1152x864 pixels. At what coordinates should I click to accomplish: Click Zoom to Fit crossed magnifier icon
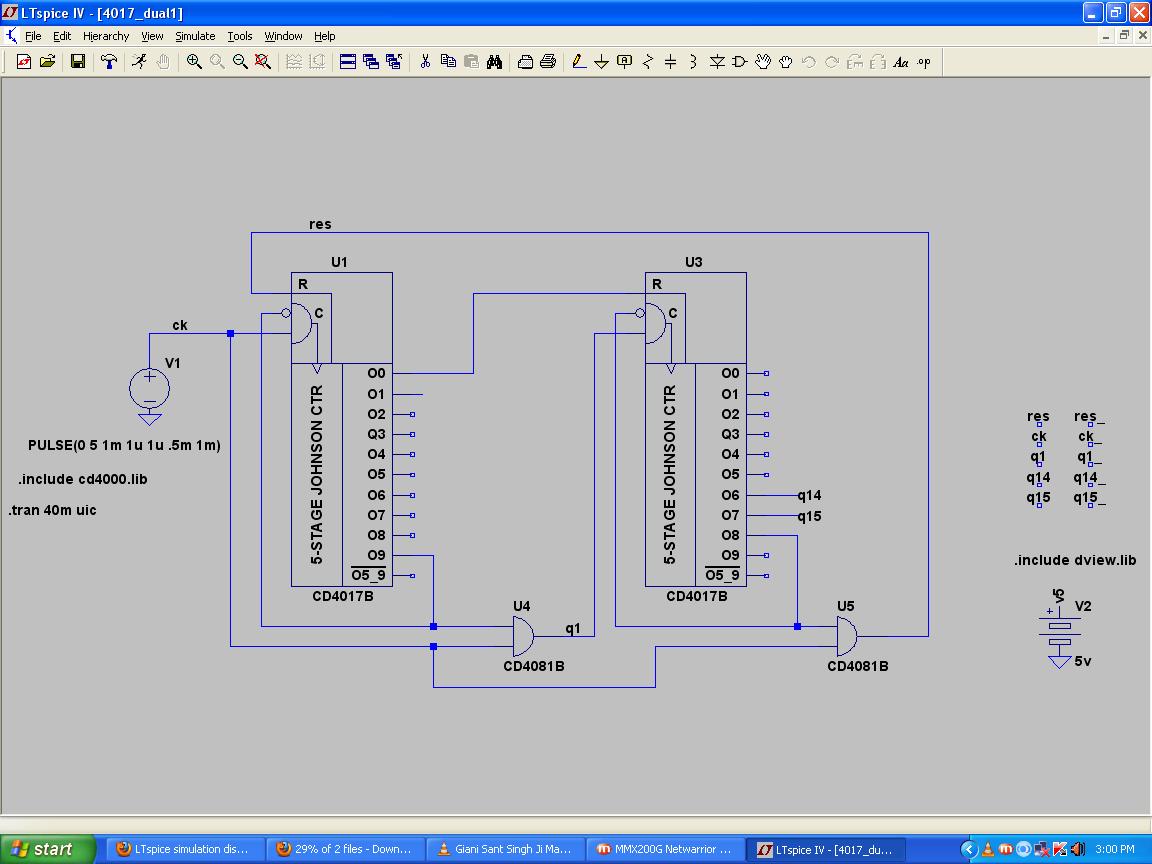tap(262, 62)
